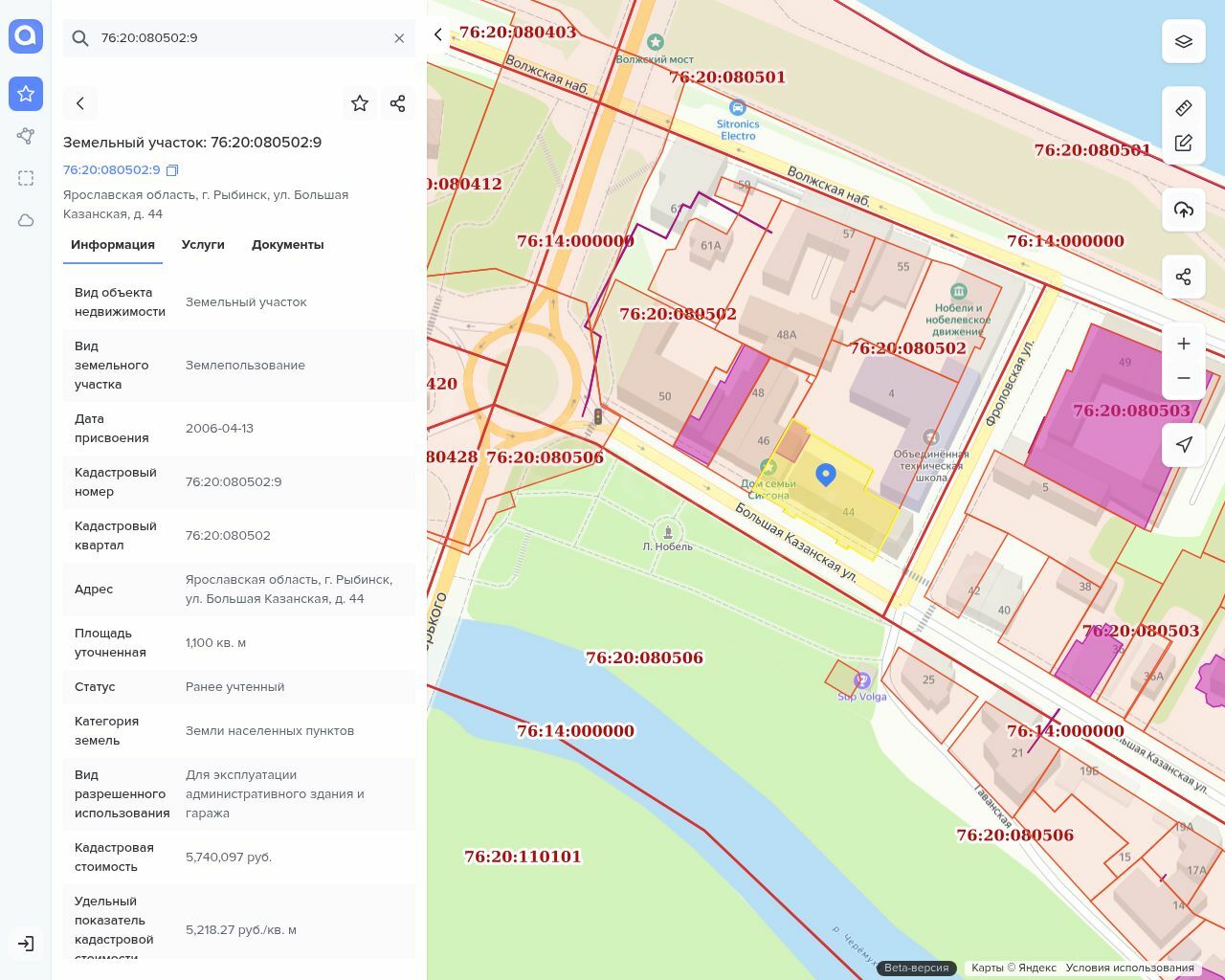1225x980 pixels.
Task: Click into the cadastral search field
Action: click(239, 38)
